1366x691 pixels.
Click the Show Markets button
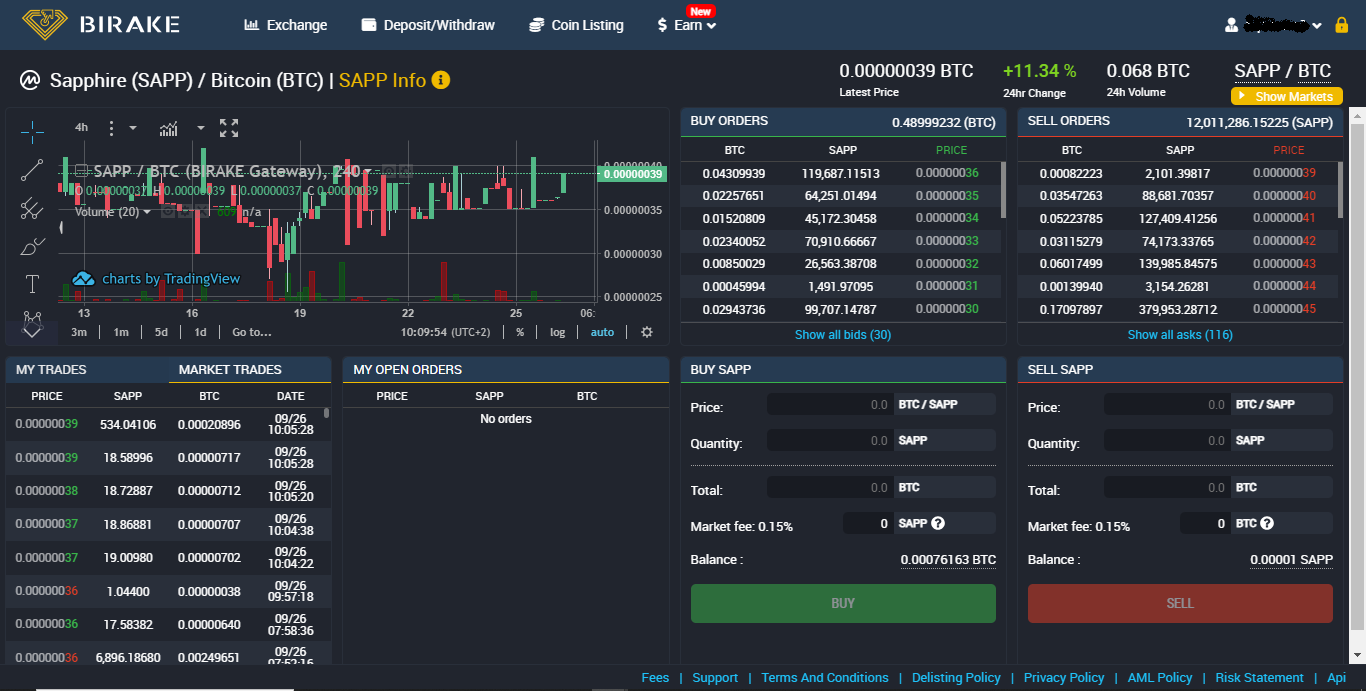(x=1286, y=97)
